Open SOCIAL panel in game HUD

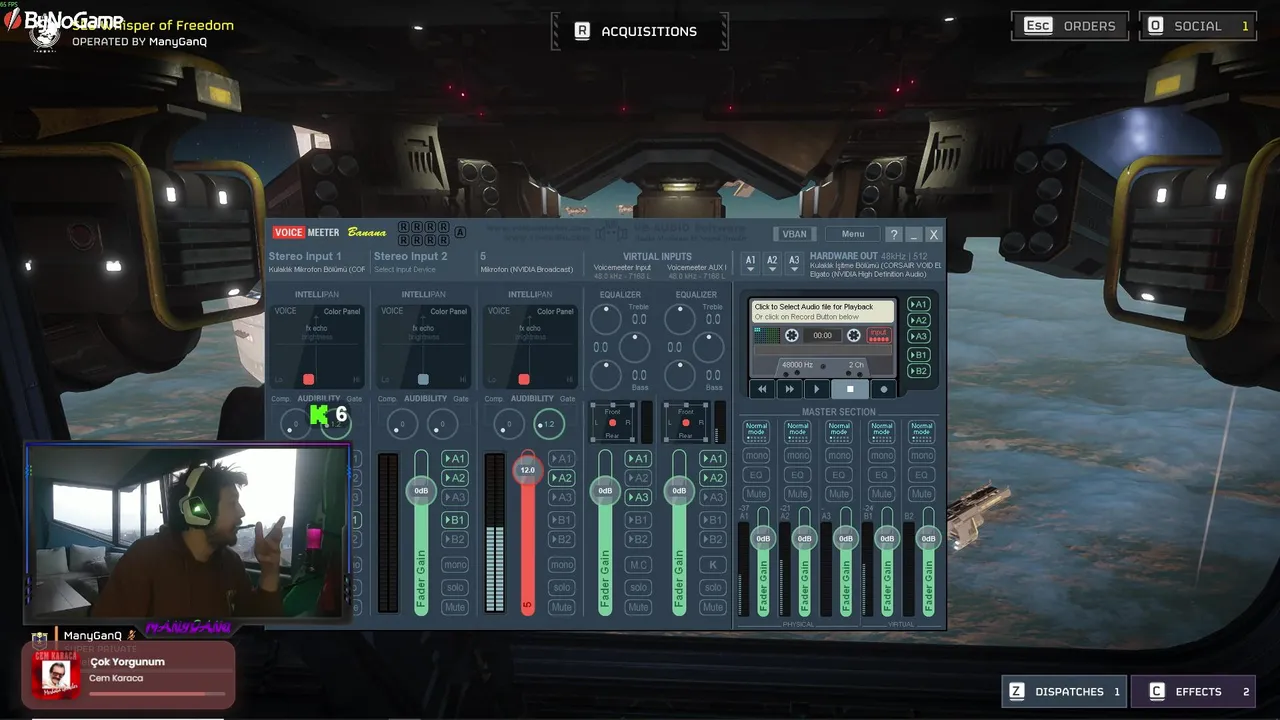coord(1197,26)
